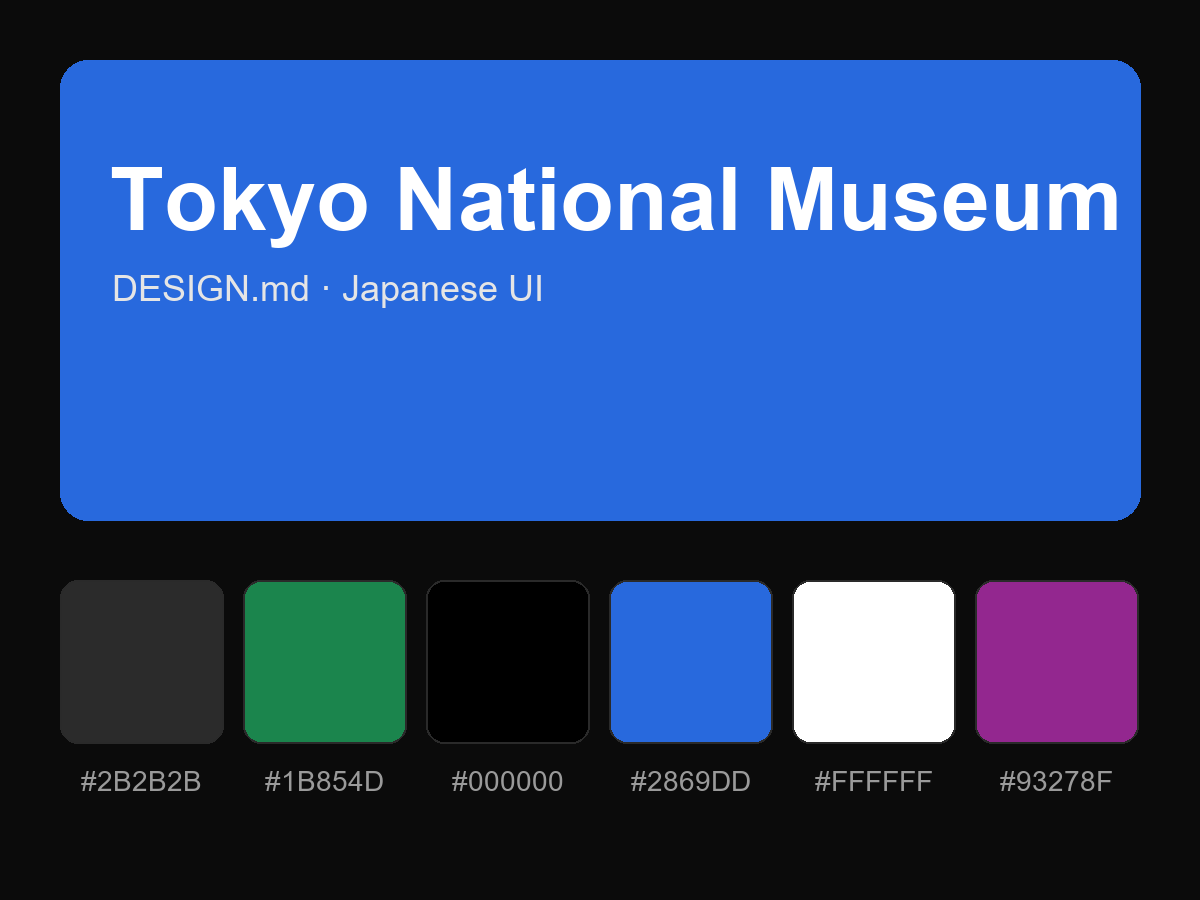Select the white #FFFFFF swatch
The width and height of the screenshot is (1200, 900).
pyautogui.click(x=874, y=662)
